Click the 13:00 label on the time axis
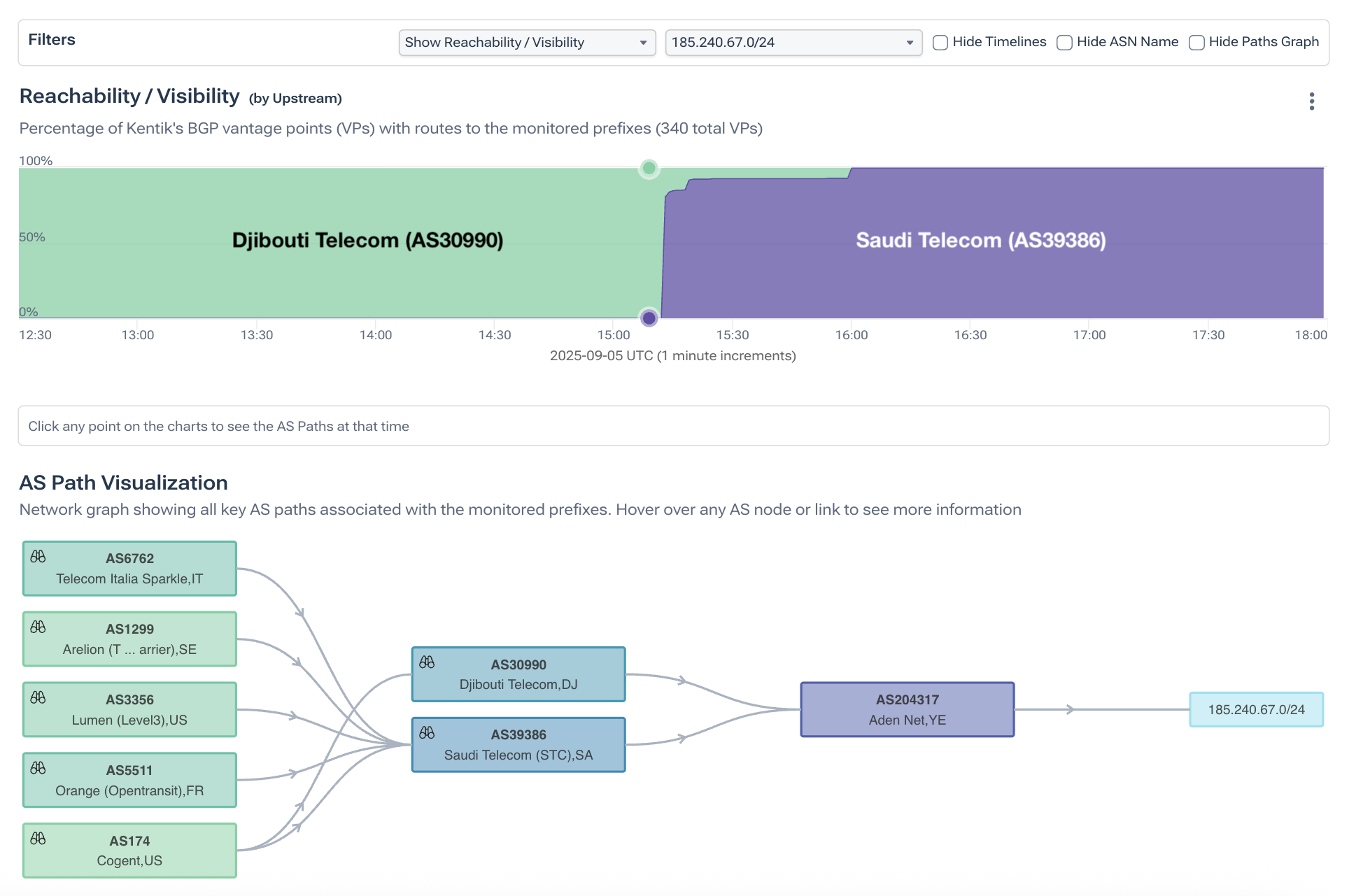 138,335
